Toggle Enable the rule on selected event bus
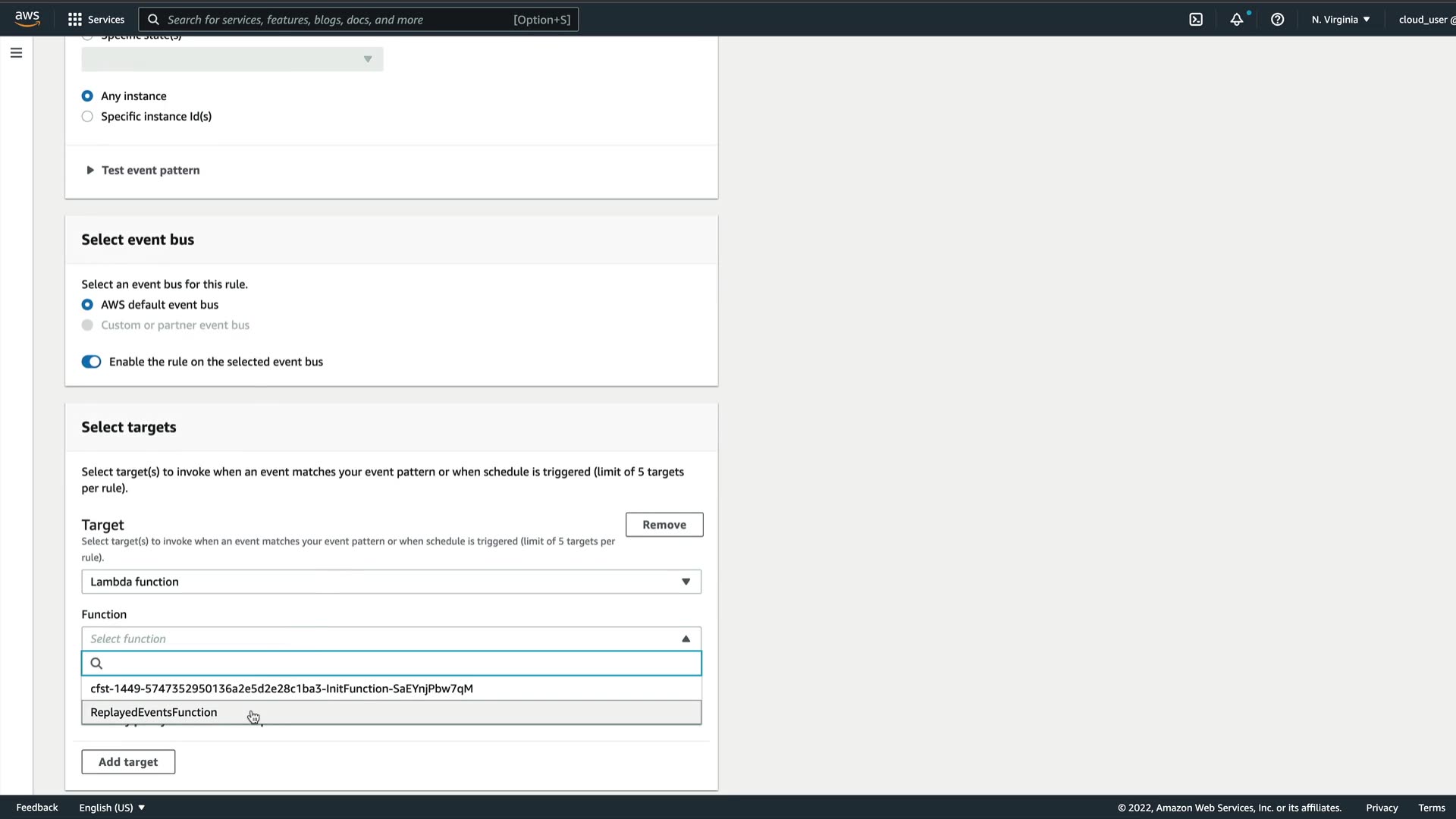1456x819 pixels. tap(91, 362)
